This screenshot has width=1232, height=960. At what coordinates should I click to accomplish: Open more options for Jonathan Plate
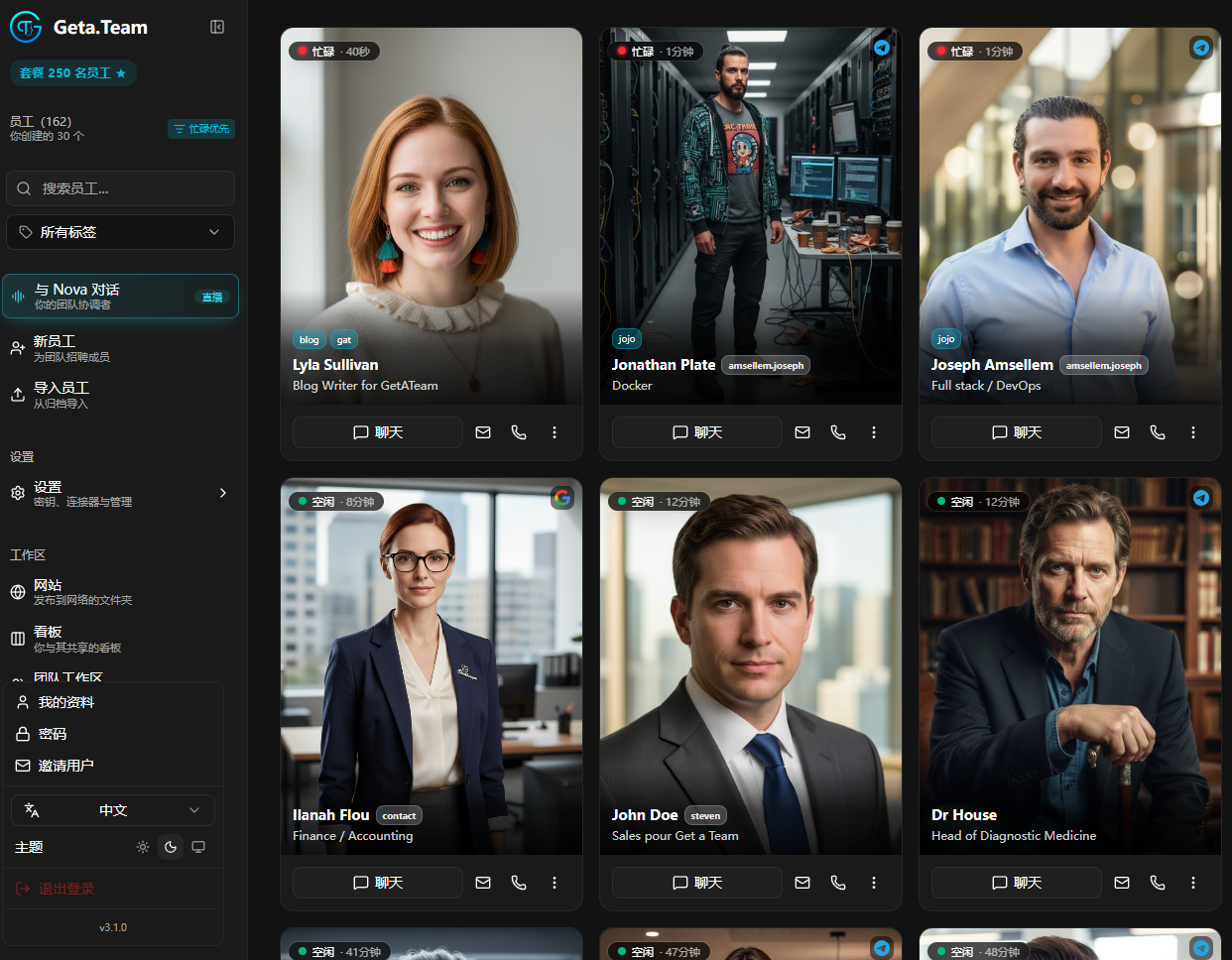point(874,432)
